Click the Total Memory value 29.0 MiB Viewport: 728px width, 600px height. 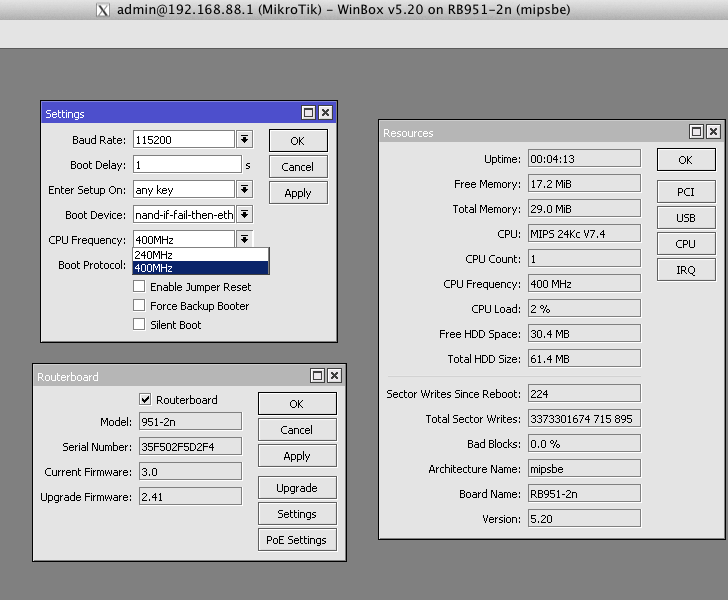[x=584, y=209]
